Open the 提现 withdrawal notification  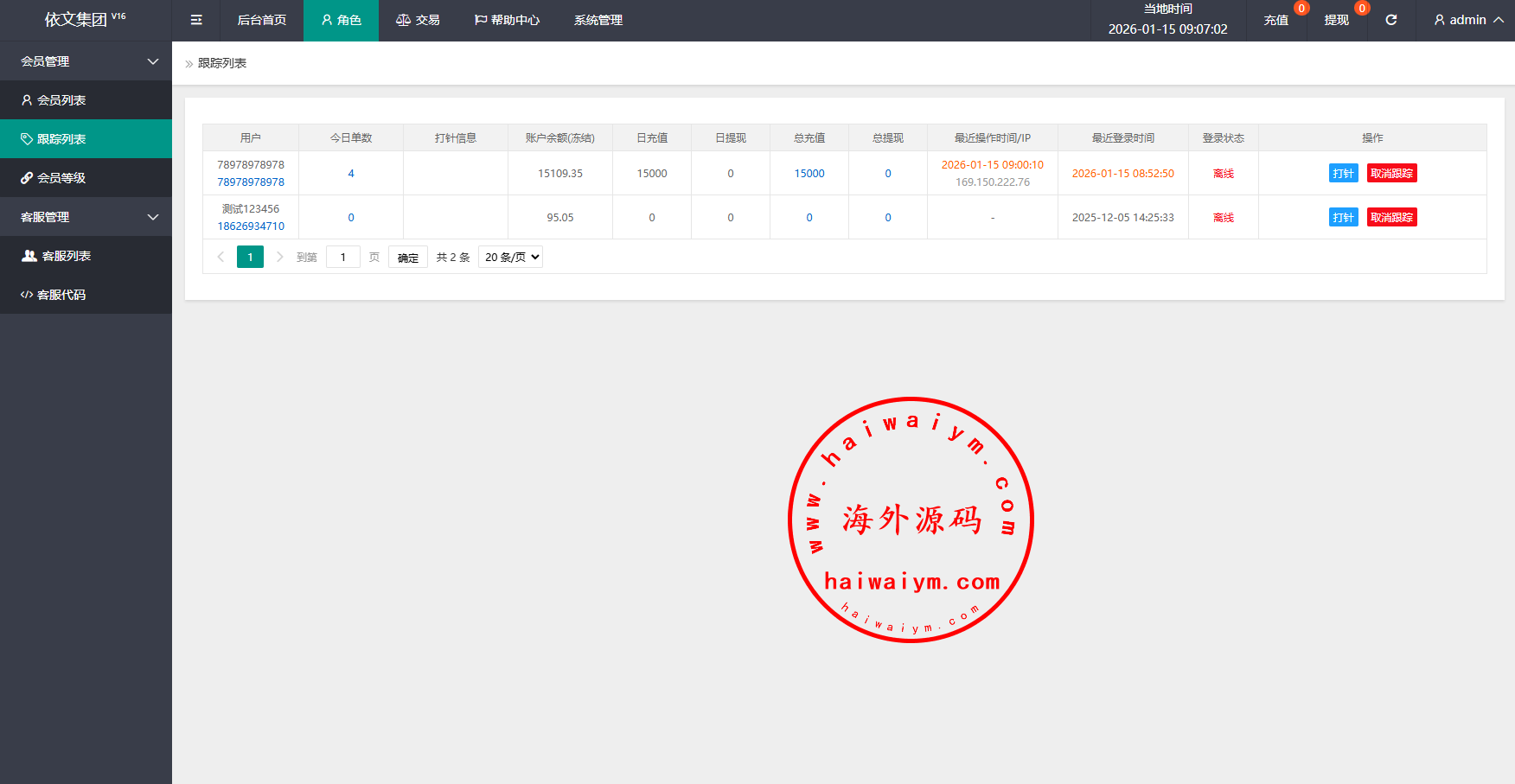(x=1336, y=20)
